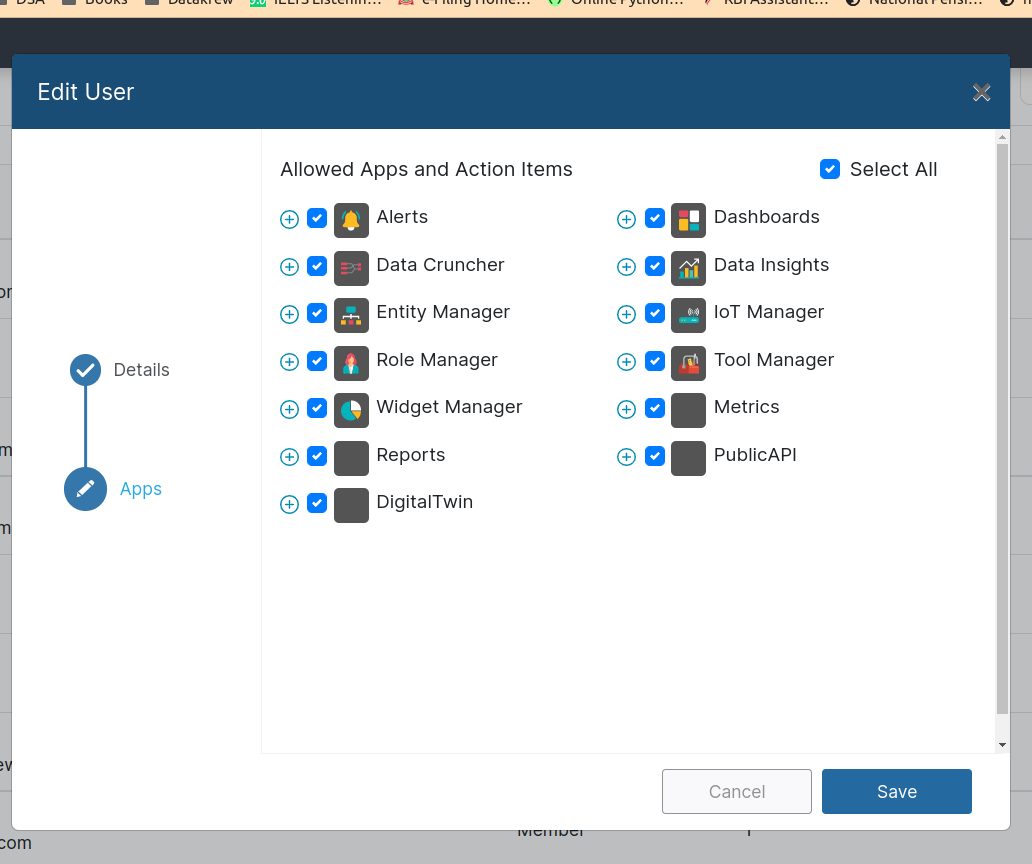Click the Data Insights chart icon
The width and height of the screenshot is (1032, 864).
pos(688,266)
